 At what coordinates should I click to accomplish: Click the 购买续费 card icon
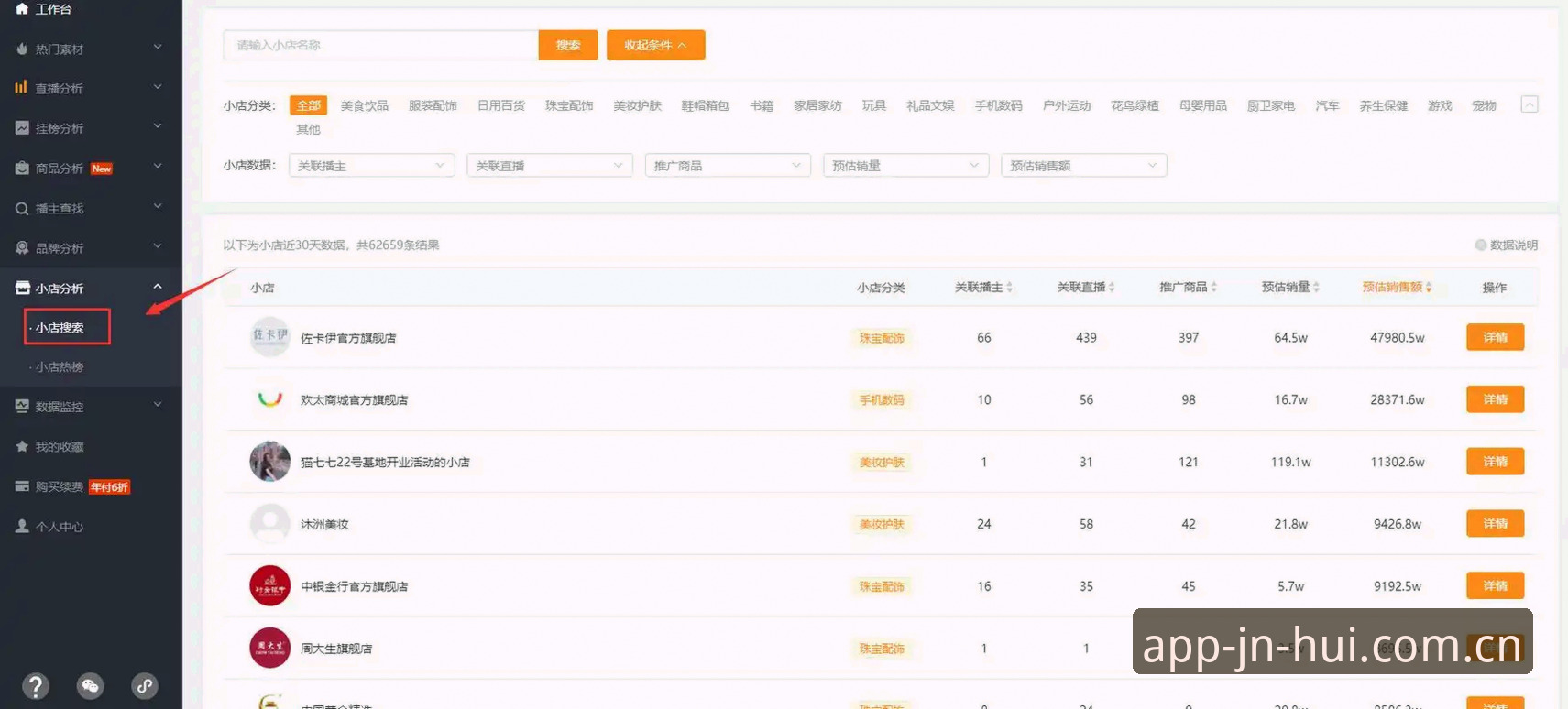pos(22,486)
